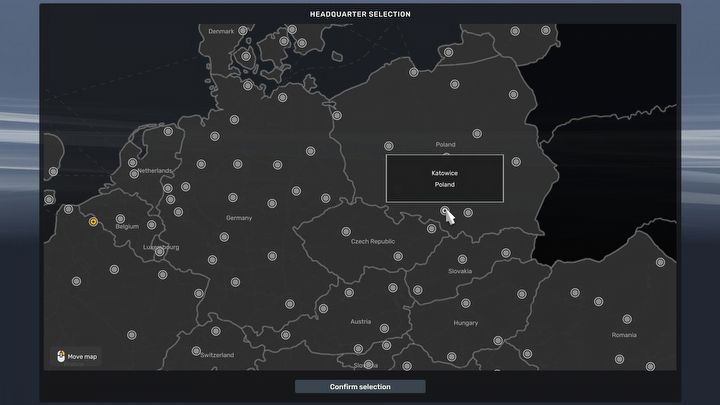This screenshot has width=720, height=405.
Task: Choose the city marker directly above the Hungary label
Action: click(466, 303)
